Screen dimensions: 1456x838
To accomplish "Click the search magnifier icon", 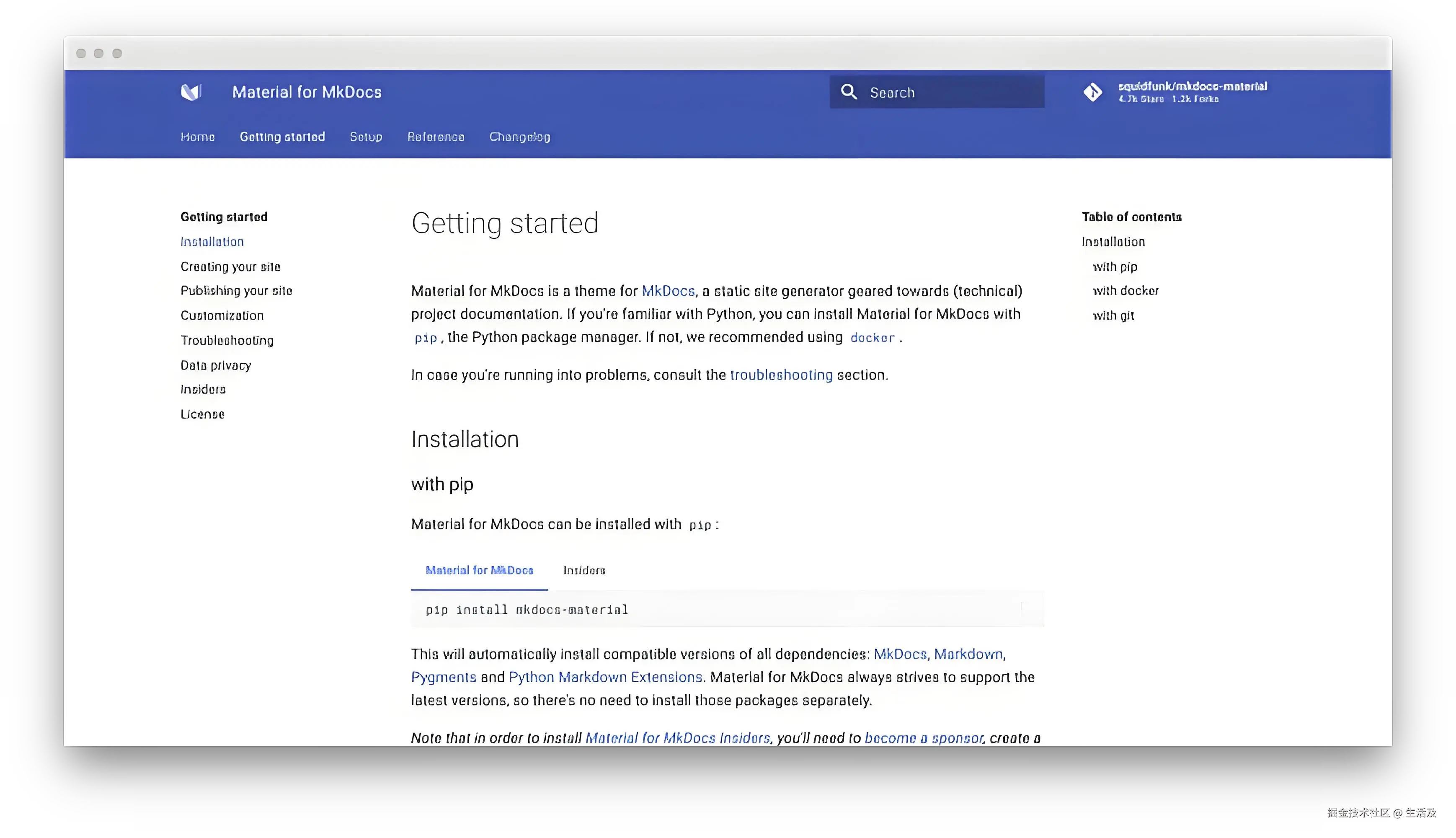I will pyautogui.click(x=849, y=92).
